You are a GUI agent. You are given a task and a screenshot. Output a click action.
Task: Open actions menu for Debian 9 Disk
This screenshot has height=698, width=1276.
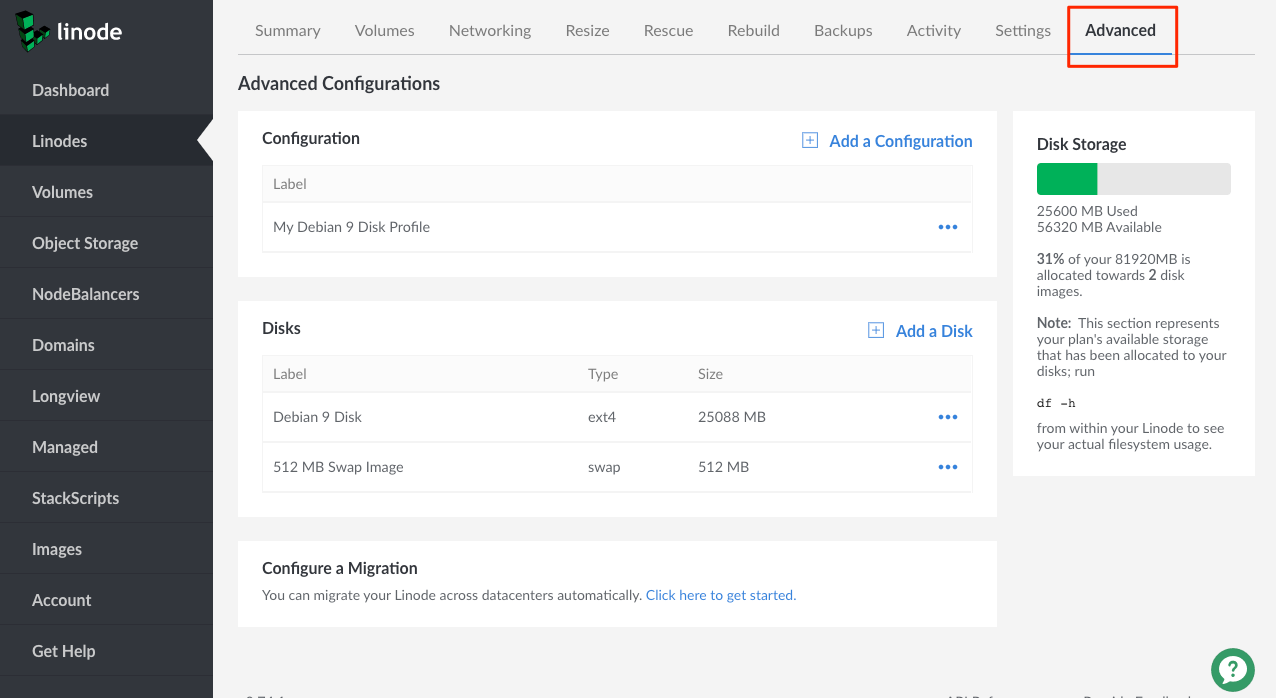[x=947, y=417]
